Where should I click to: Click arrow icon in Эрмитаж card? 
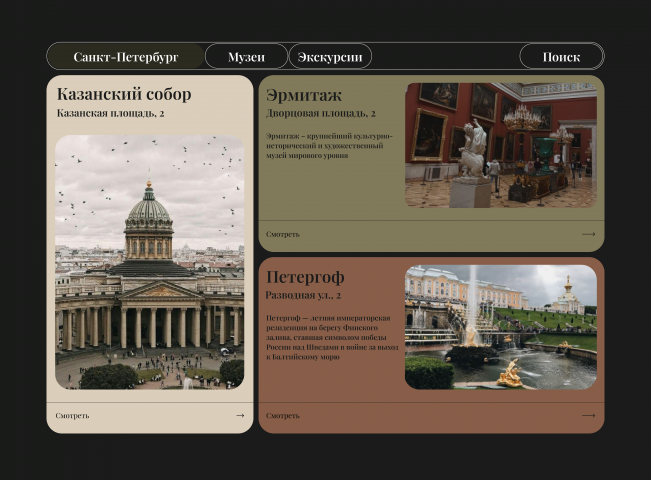coord(588,234)
